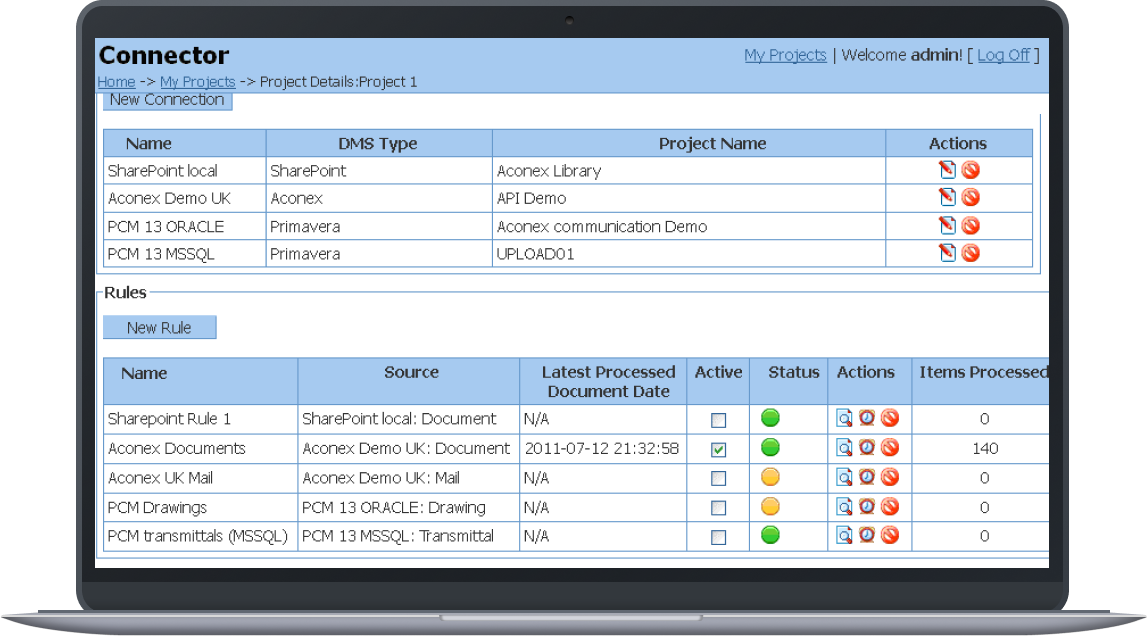View details for Sharepoint Rule 1
The image size is (1148, 636).
pyautogui.click(x=843, y=418)
